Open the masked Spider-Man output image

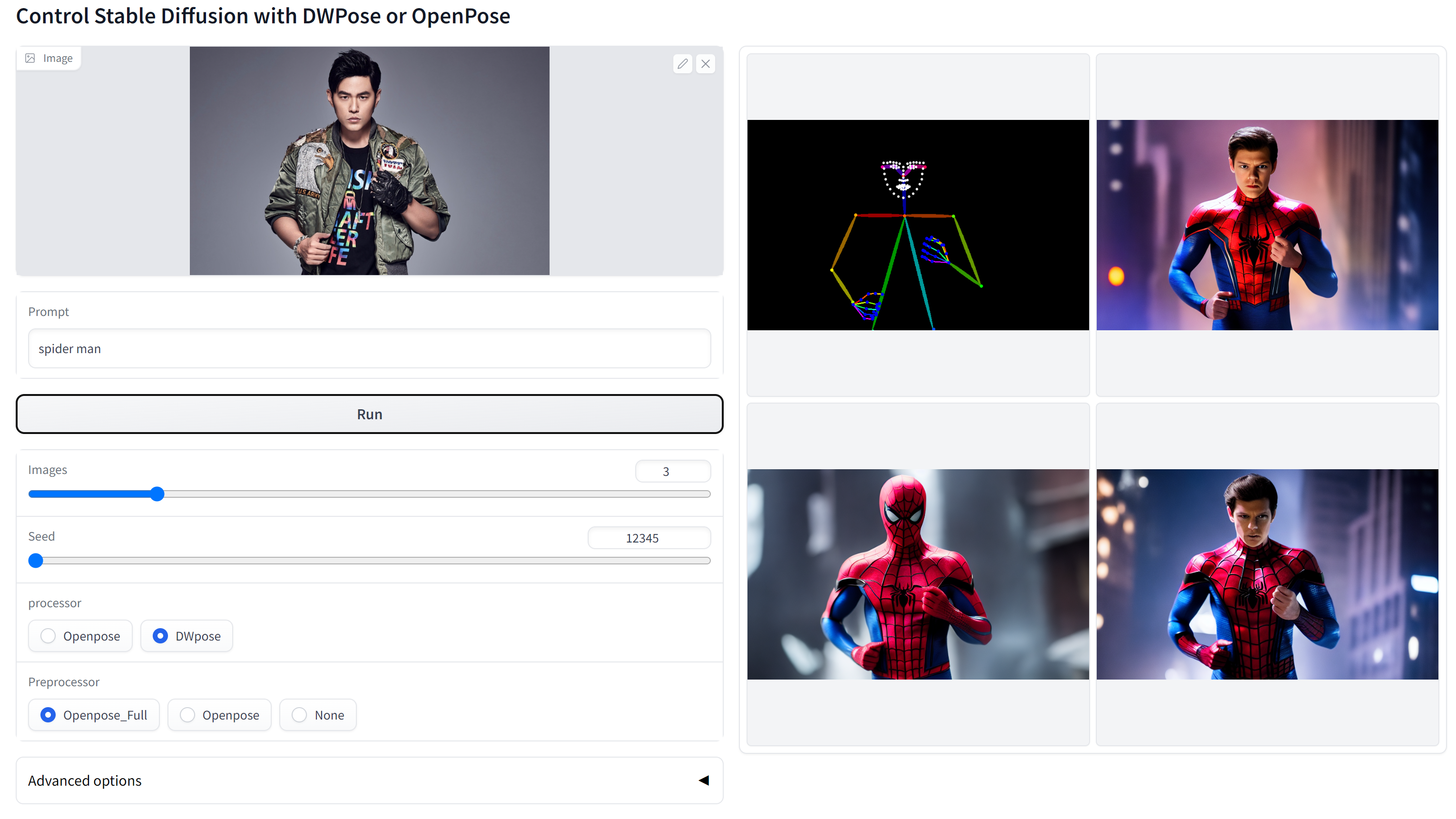(x=917, y=574)
